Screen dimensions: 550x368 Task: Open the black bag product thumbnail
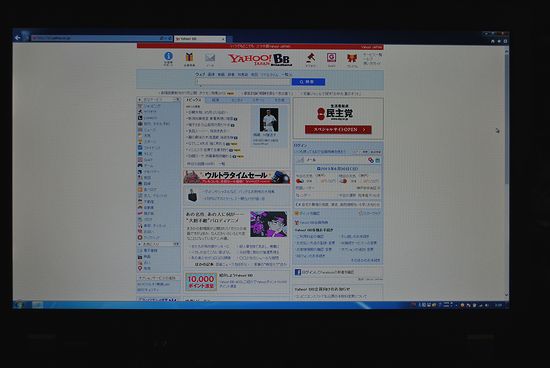click(193, 195)
